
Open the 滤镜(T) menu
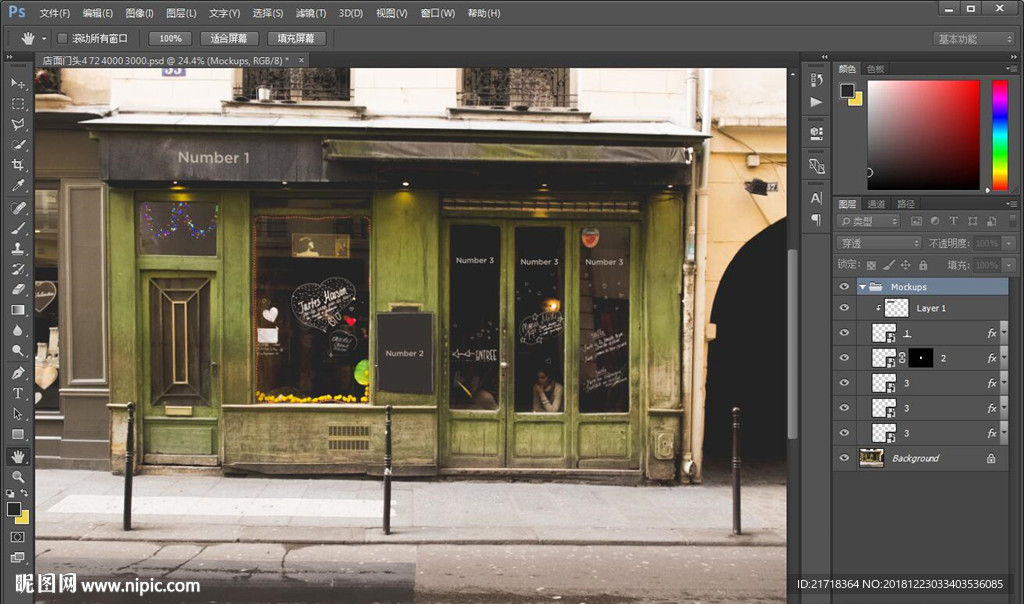pos(311,13)
